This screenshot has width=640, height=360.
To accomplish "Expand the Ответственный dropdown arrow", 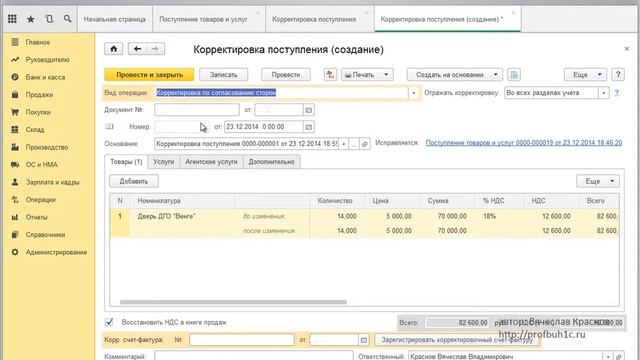I will point(608,356).
